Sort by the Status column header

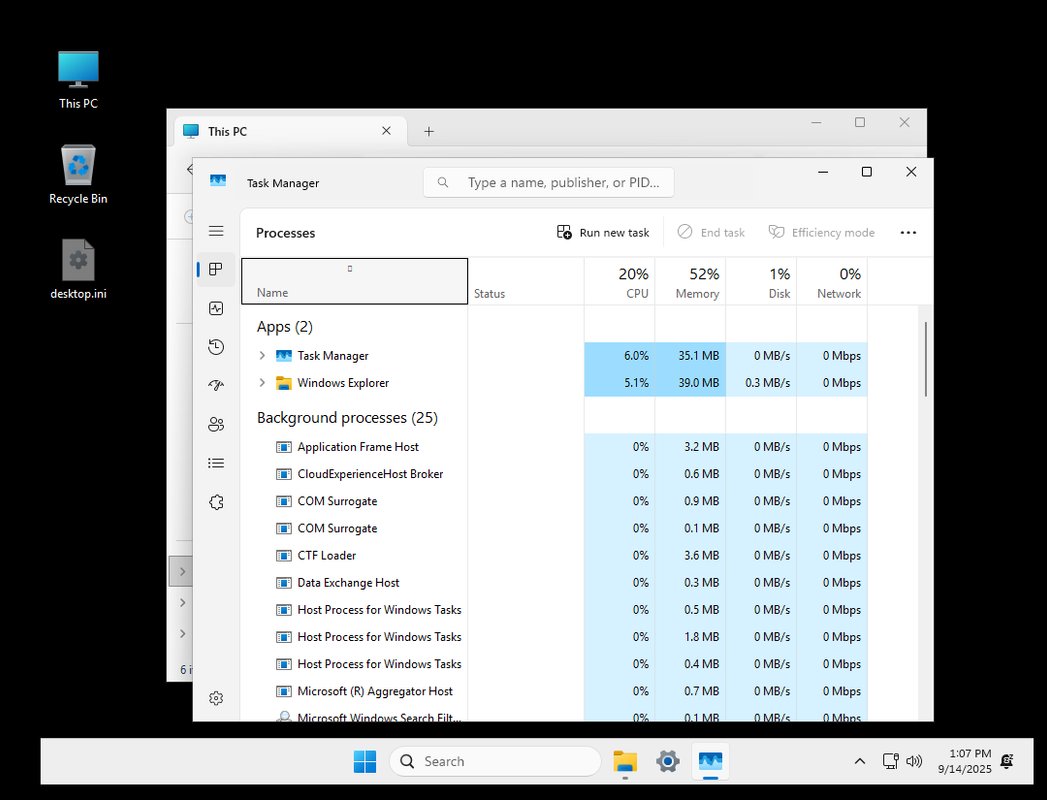tap(526, 281)
